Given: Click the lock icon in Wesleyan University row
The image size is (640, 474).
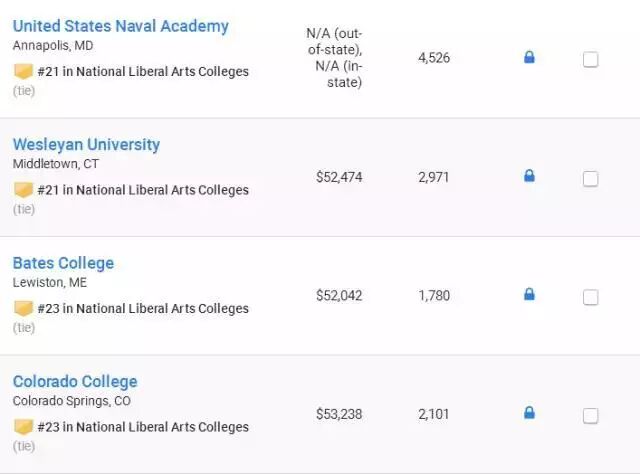Looking at the screenshot, I should tap(529, 176).
